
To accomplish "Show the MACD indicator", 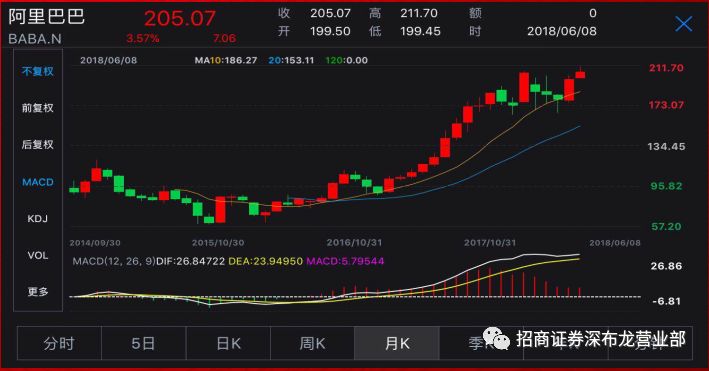I will [x=38, y=182].
